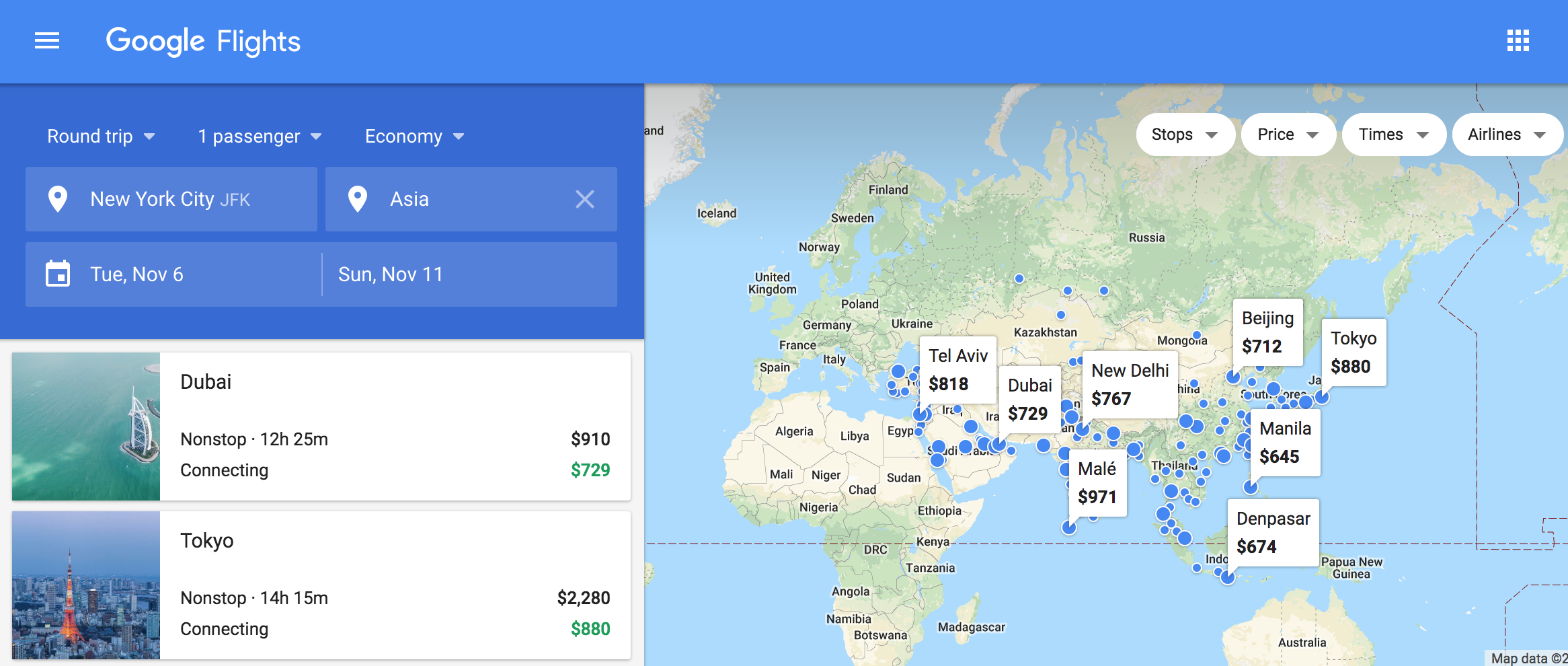Viewport: 1568px width, 666px height.
Task: Select the Dubai destination card title
Action: pos(206,382)
